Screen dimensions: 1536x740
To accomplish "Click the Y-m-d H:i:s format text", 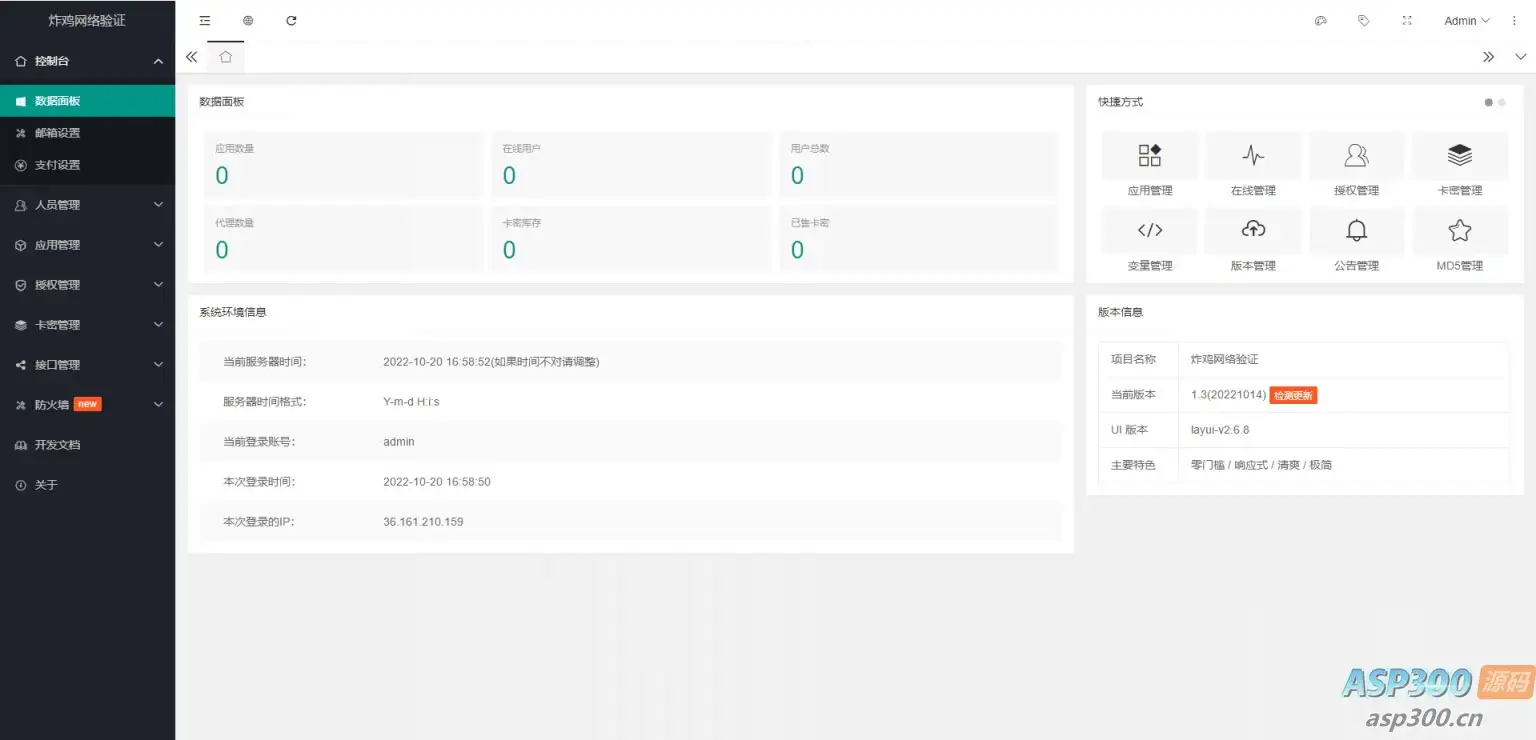I will click(411, 402).
